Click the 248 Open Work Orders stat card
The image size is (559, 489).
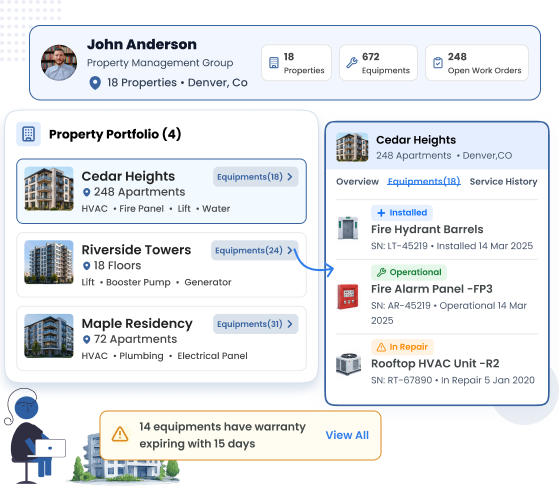coord(477,63)
